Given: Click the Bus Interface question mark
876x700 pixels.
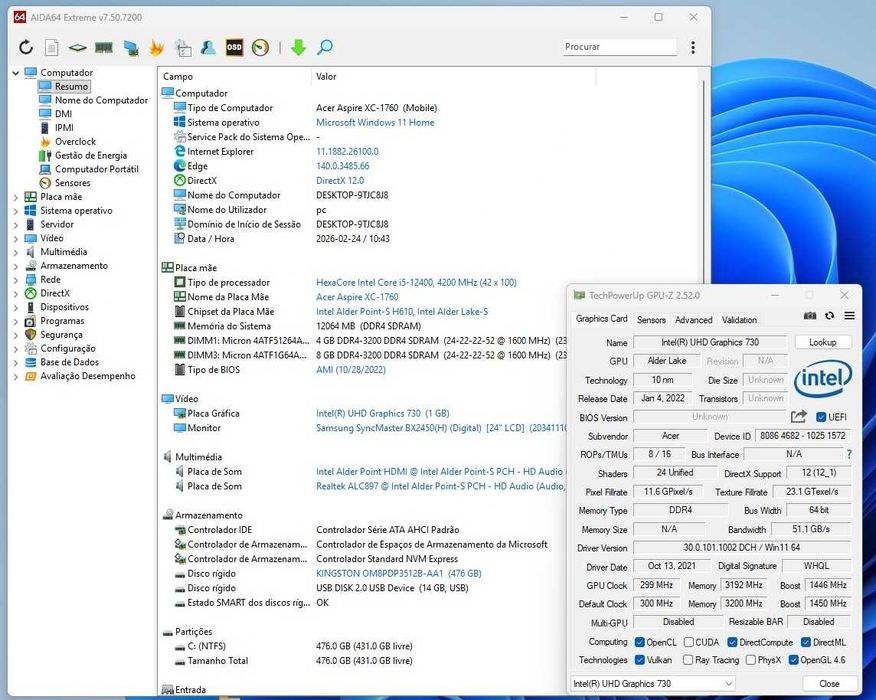Looking at the screenshot, I should pyautogui.click(x=849, y=454).
